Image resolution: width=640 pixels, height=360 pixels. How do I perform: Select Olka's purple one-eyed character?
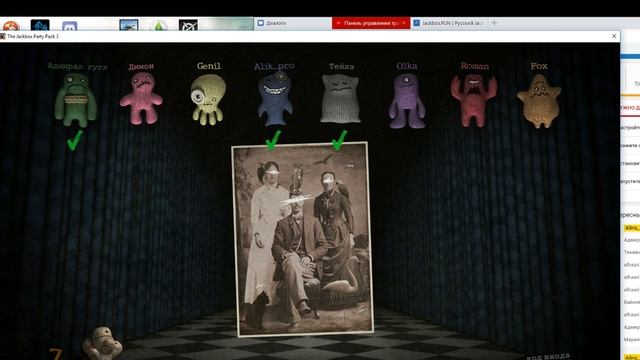[407, 100]
